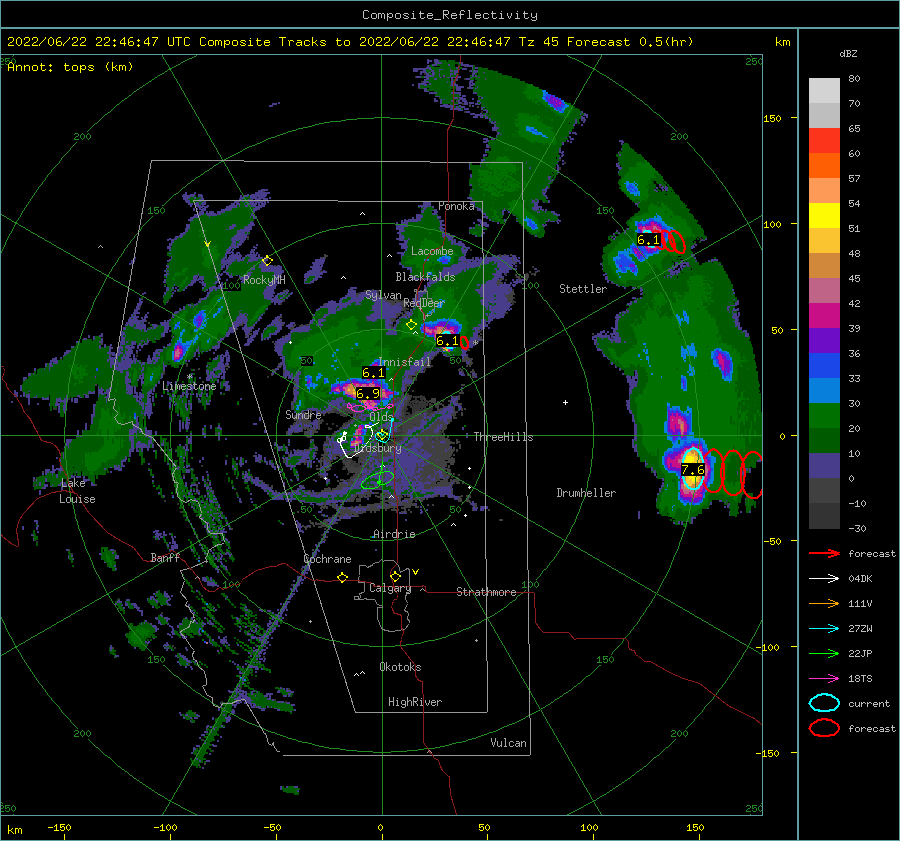The height and width of the screenshot is (841, 900).
Task: Click the 6.1 label near Stettler
Action: [x=649, y=239]
